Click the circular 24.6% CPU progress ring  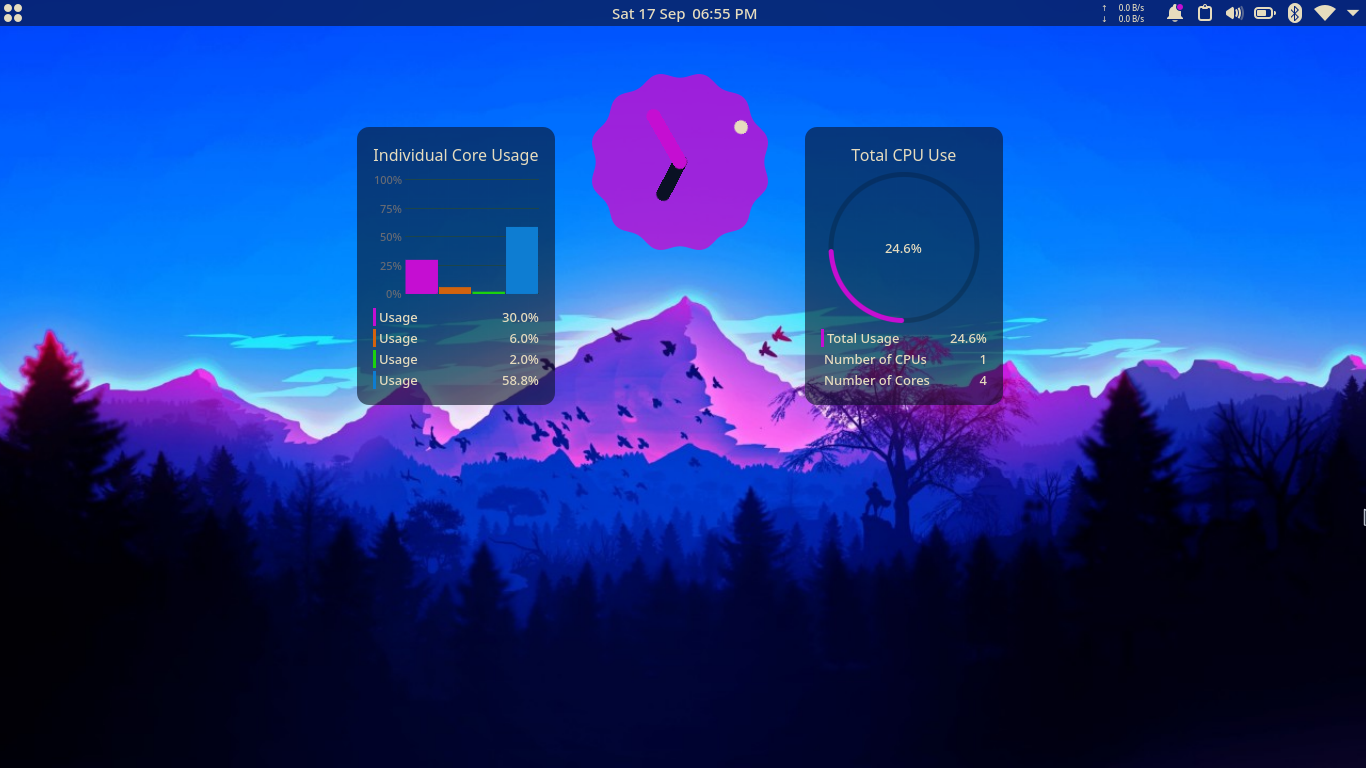(x=903, y=248)
